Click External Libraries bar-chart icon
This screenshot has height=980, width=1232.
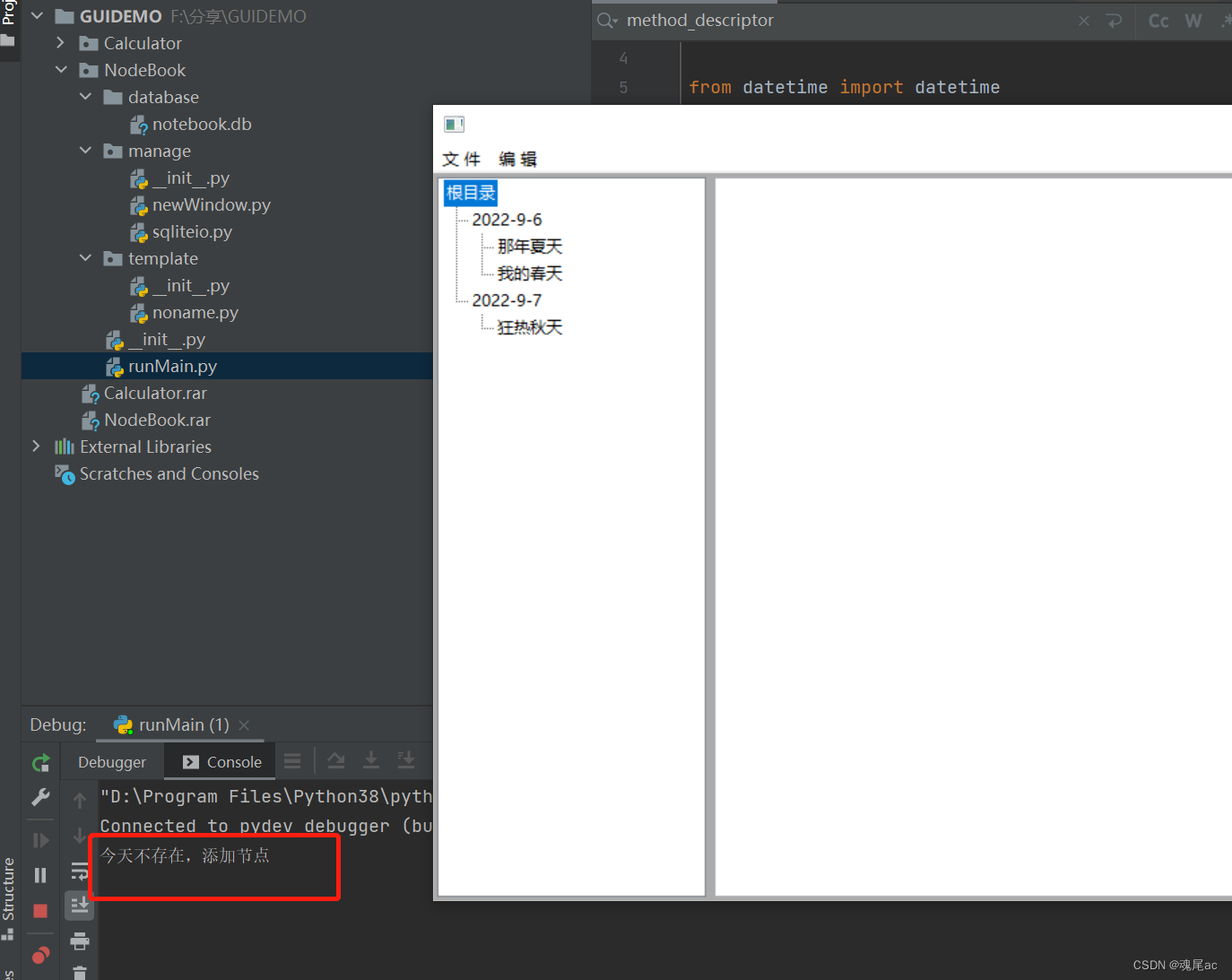(65, 447)
